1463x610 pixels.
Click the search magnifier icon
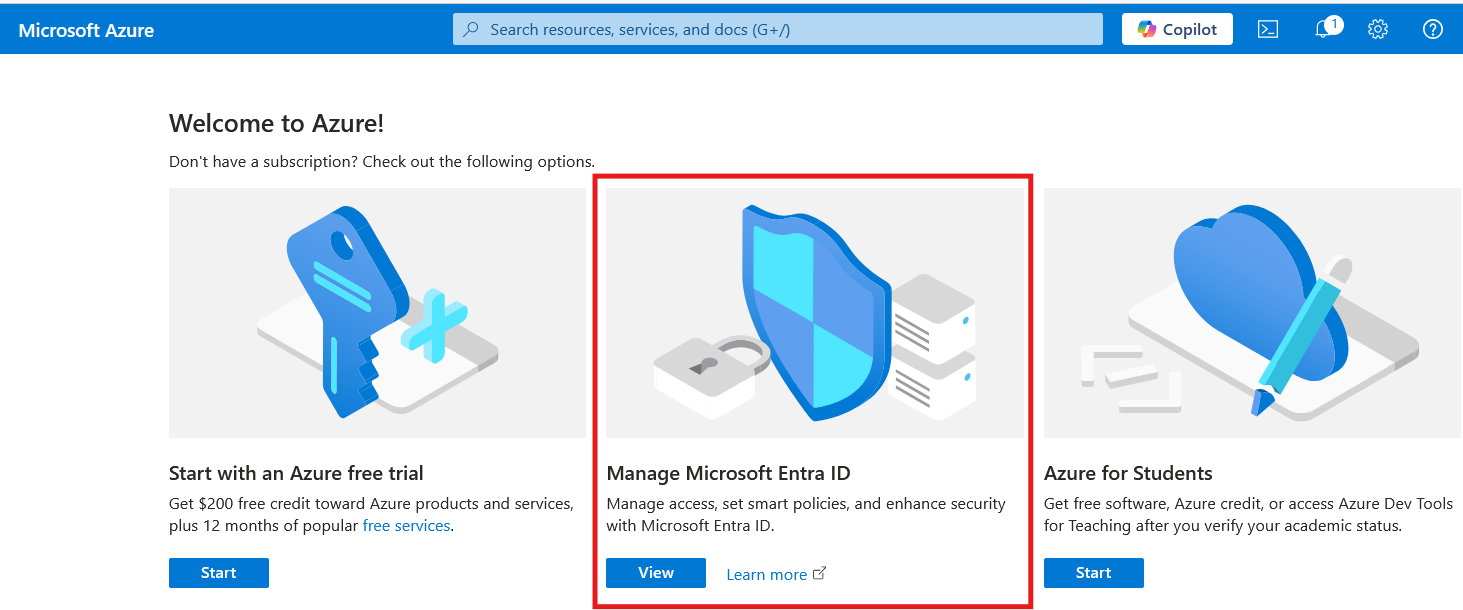pos(472,29)
